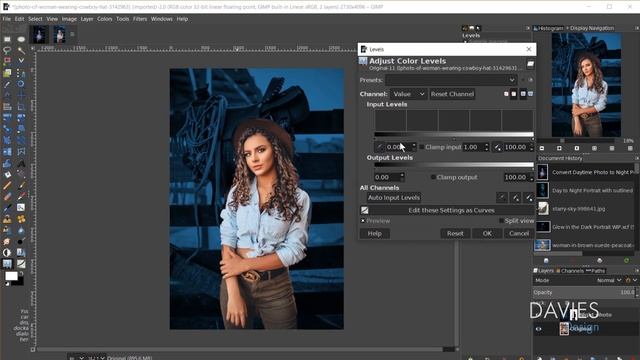Open Layers dock configure menu arrow
Viewport: 640px width, 360px height.
click(x=637, y=271)
